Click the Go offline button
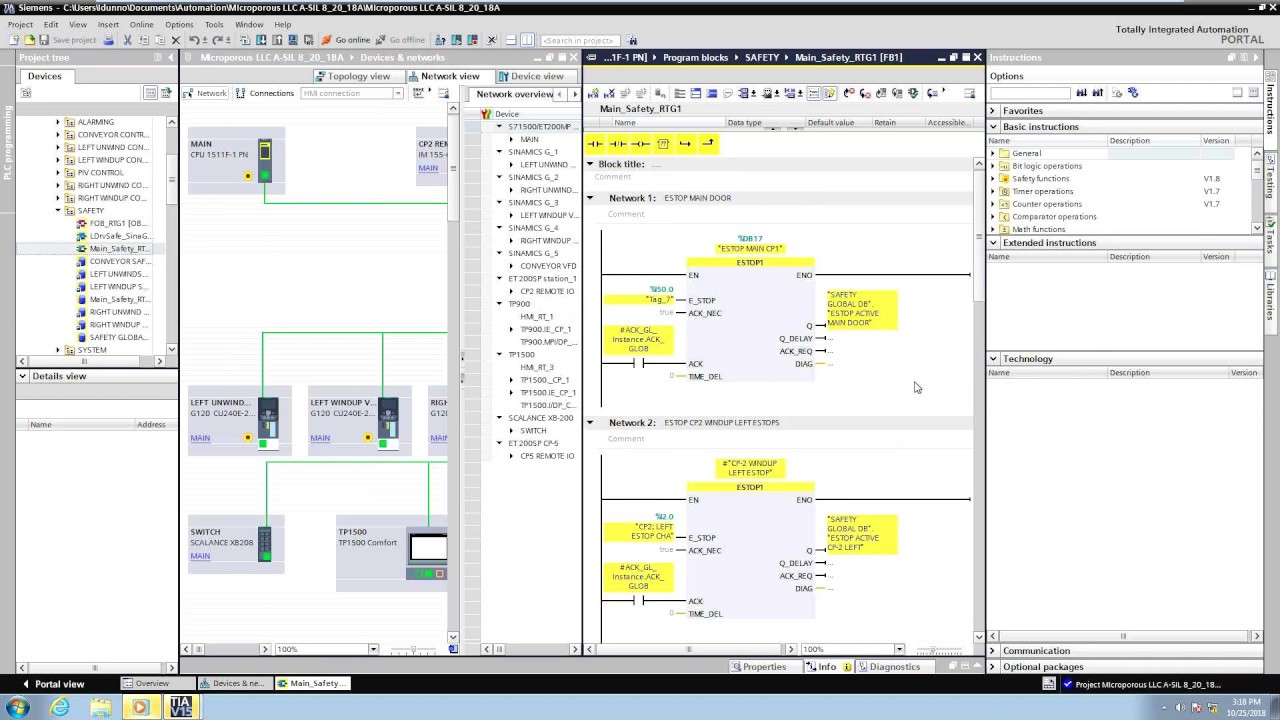Viewport: 1280px width, 720px height. (x=400, y=40)
